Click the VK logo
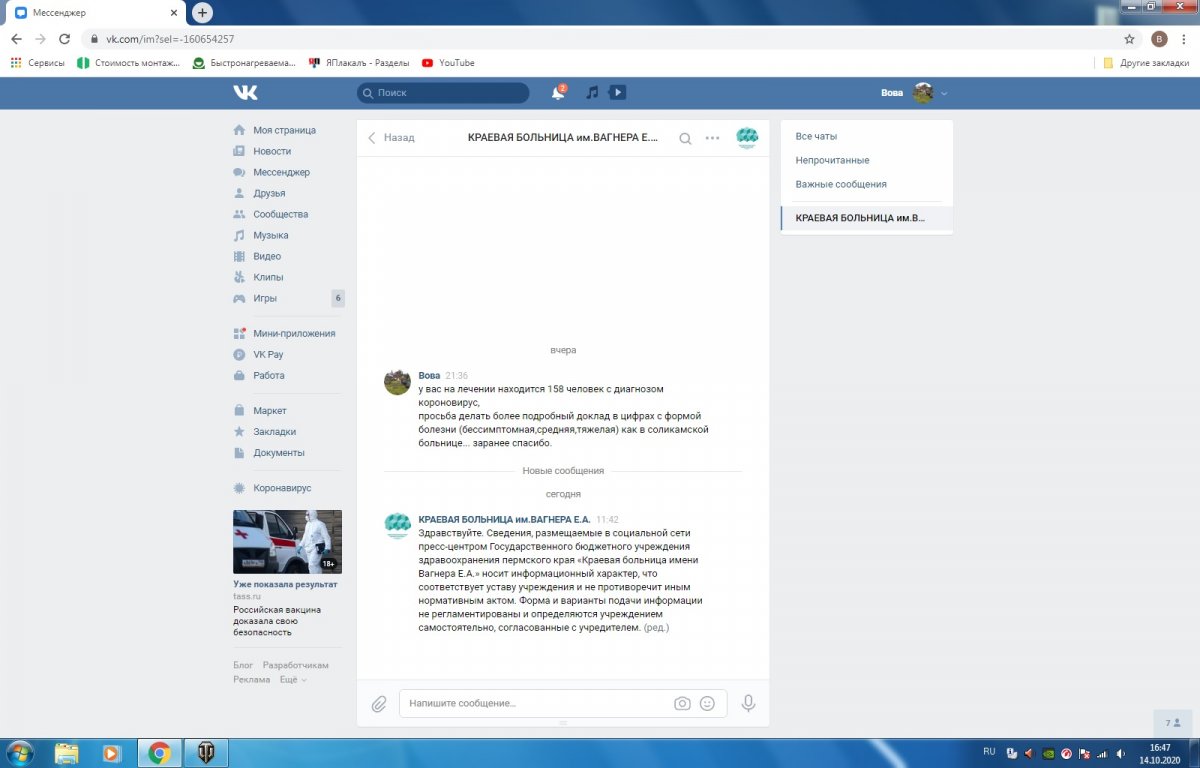The width and height of the screenshot is (1200, 768). coord(245,93)
